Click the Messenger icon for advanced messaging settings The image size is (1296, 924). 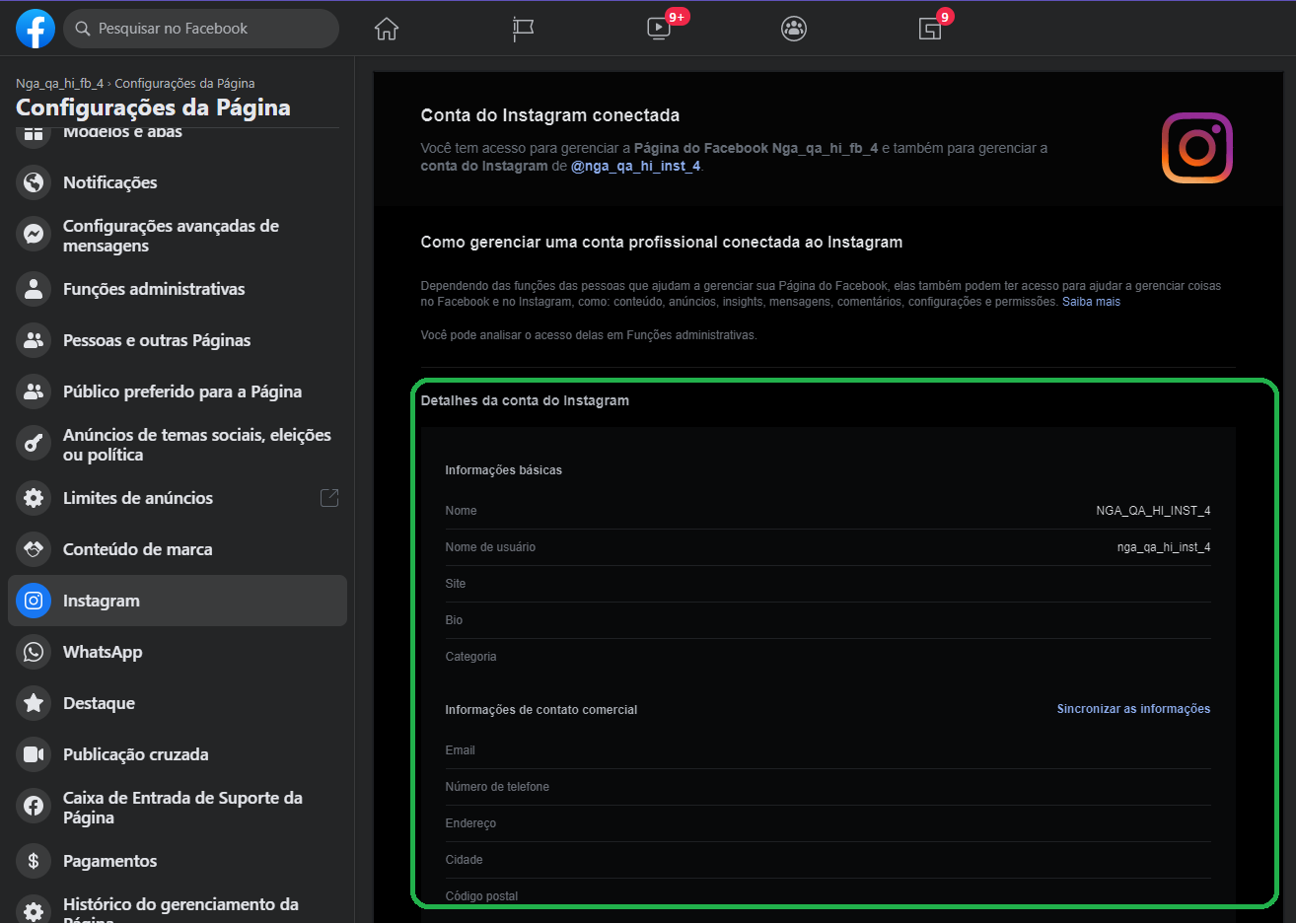coord(34,234)
